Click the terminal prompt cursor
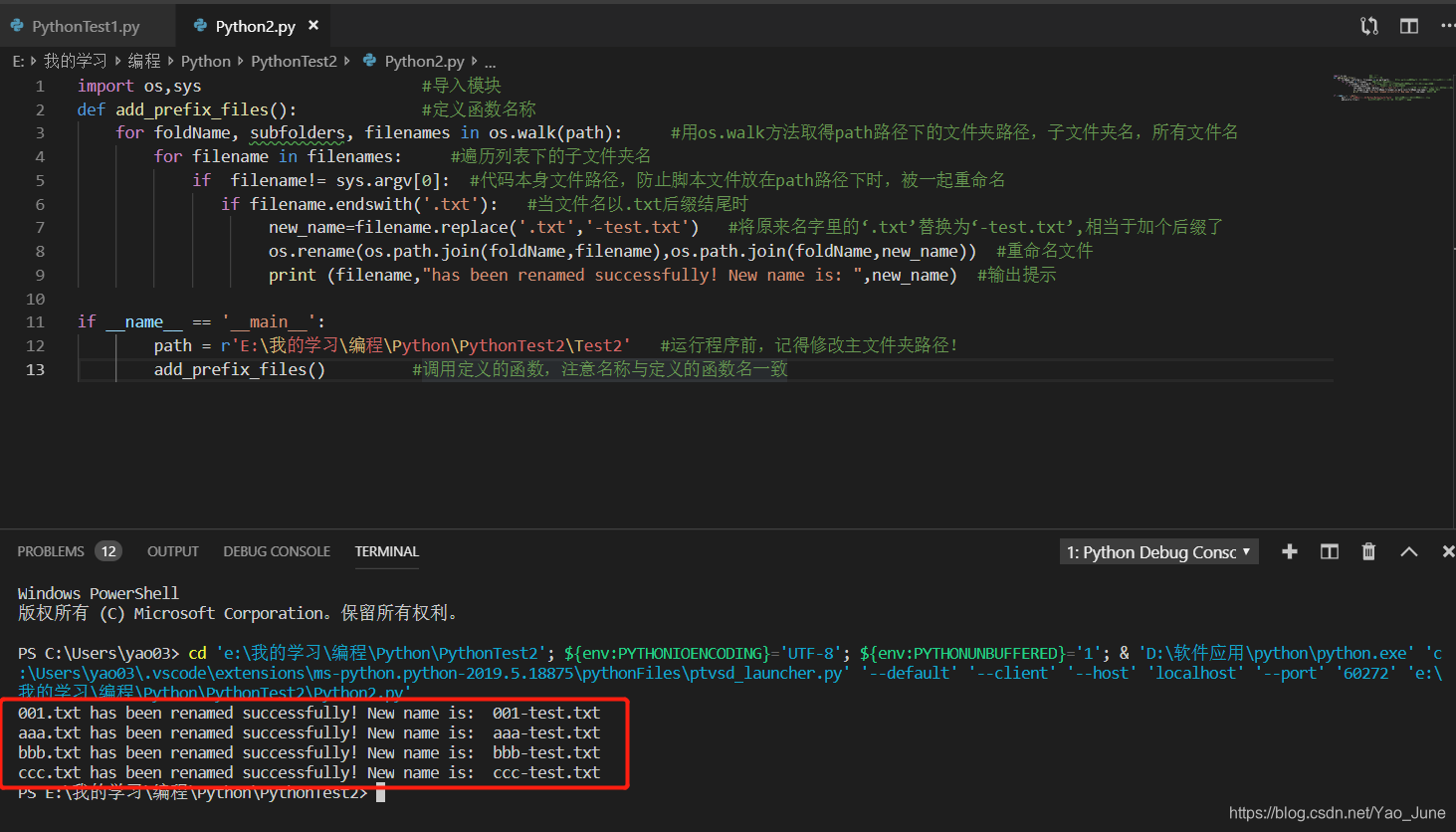The height and width of the screenshot is (832, 1456). tap(380, 793)
